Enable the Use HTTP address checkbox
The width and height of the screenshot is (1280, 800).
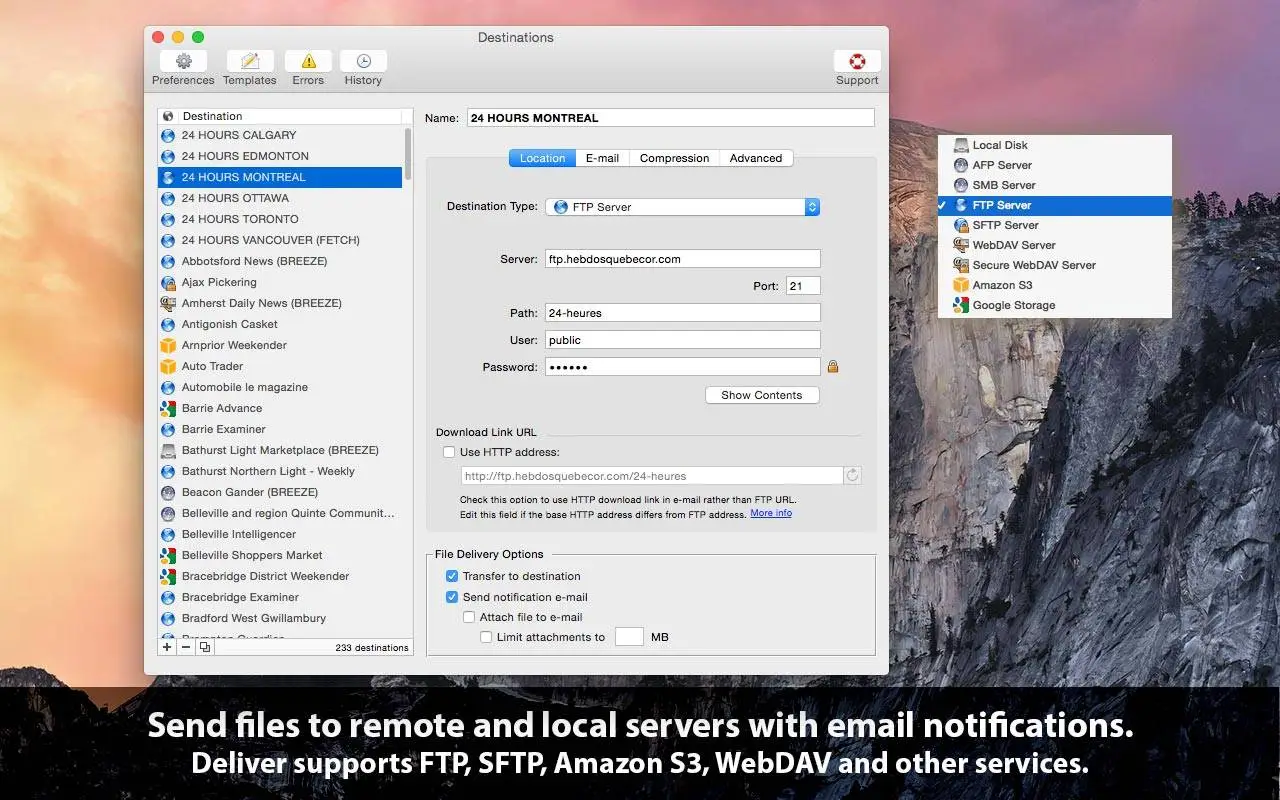coord(449,452)
